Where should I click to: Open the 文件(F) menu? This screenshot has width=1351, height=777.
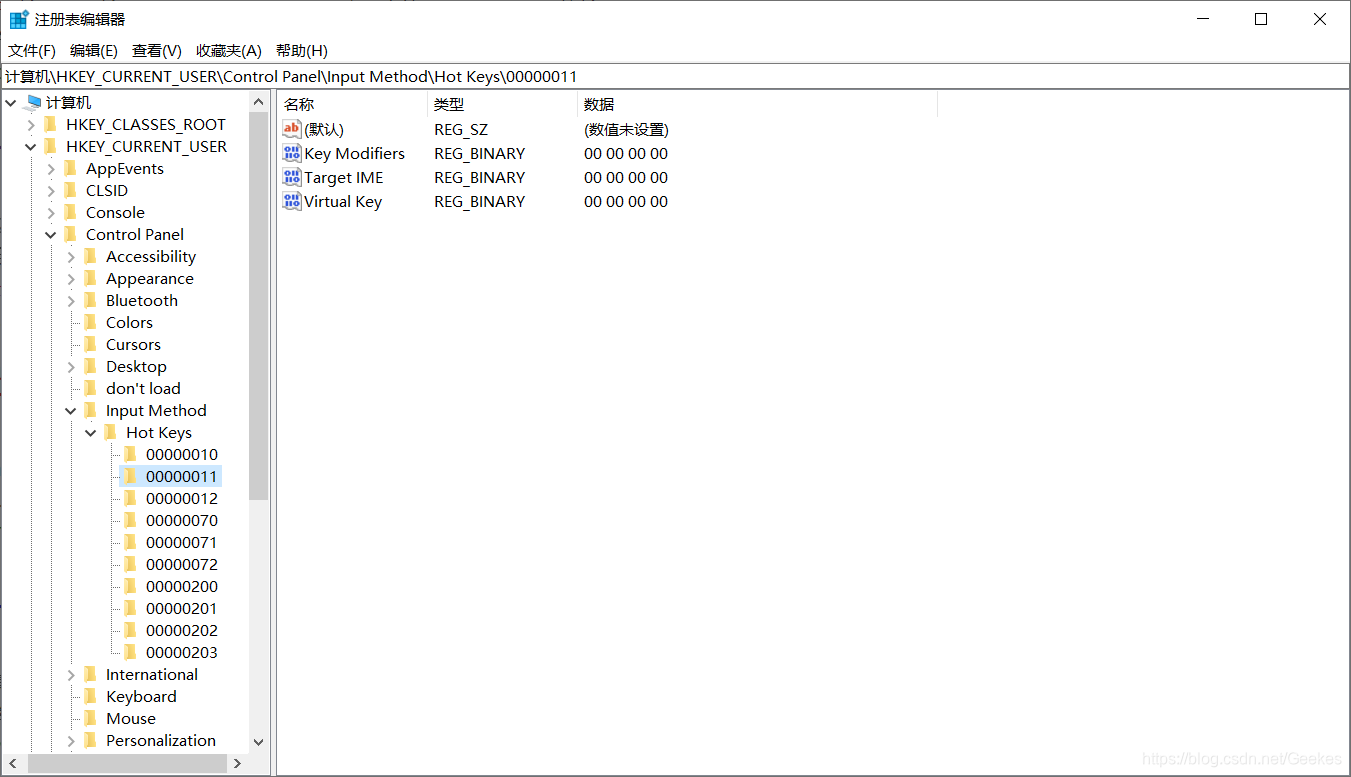pyautogui.click(x=32, y=50)
